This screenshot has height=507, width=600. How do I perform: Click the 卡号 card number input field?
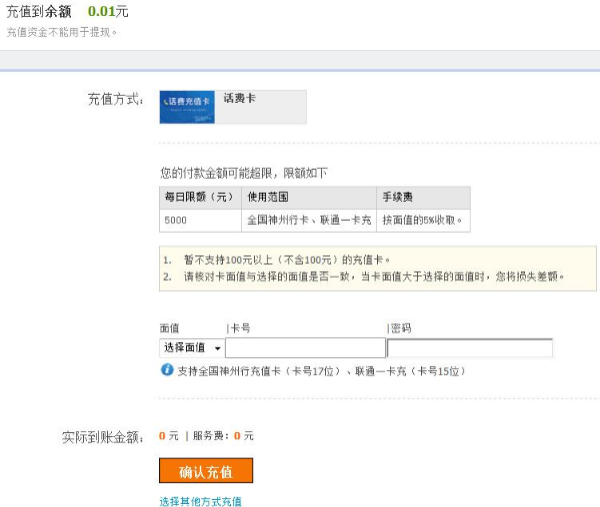tap(305, 348)
